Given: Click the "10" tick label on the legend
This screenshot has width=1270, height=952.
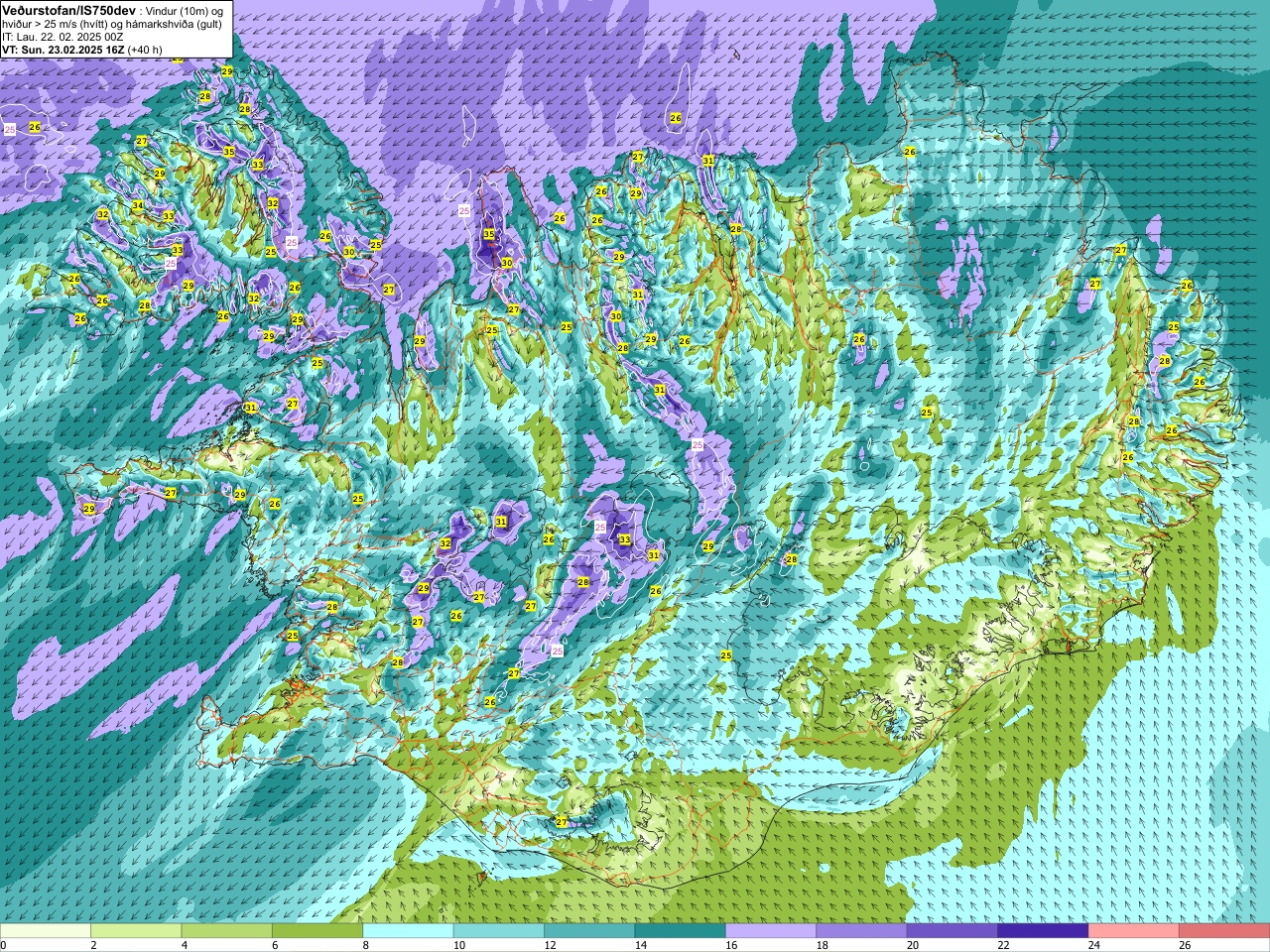Looking at the screenshot, I should click(x=459, y=945).
